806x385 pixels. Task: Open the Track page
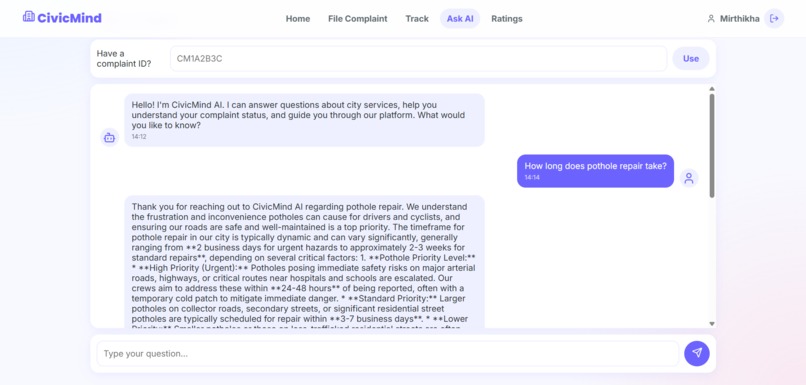(x=417, y=19)
